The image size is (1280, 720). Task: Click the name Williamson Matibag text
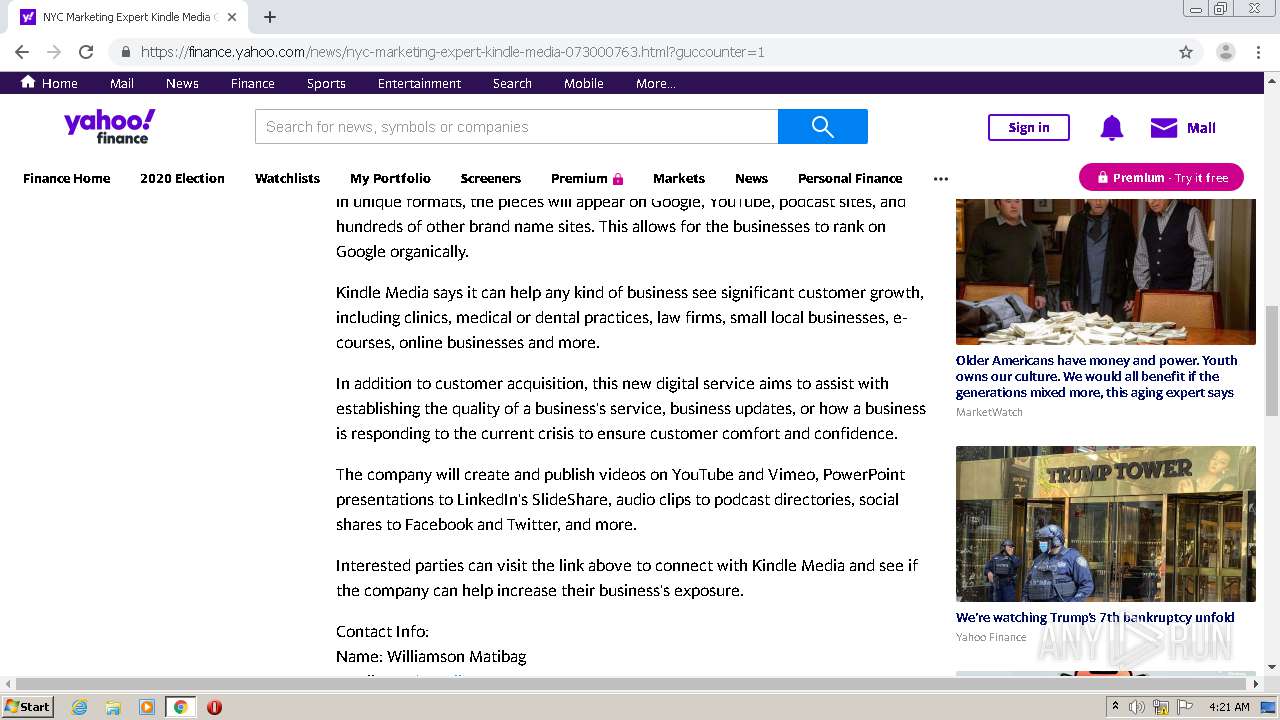click(x=456, y=656)
